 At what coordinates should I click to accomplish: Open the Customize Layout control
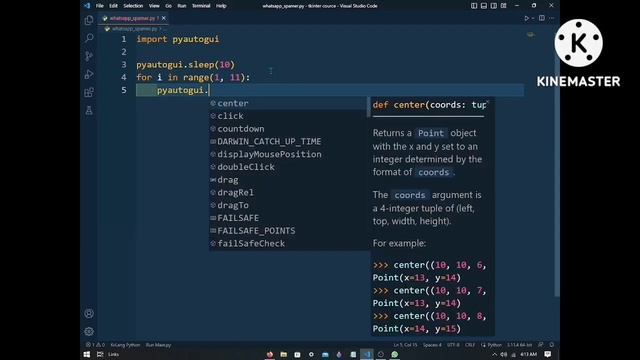coord(504,6)
